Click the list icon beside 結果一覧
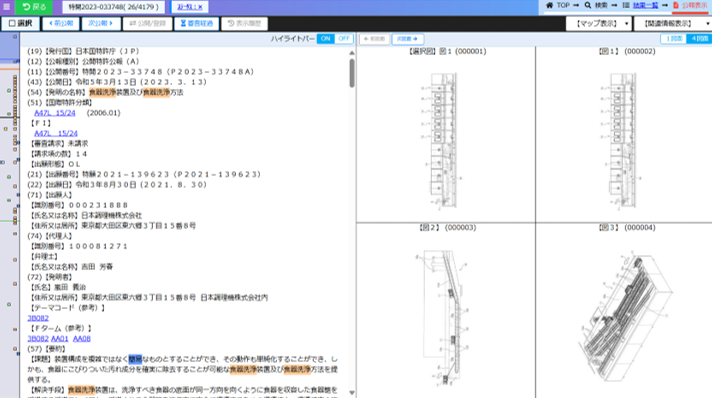Image resolution: width=712 pixels, height=398 pixels. click(x=626, y=5)
